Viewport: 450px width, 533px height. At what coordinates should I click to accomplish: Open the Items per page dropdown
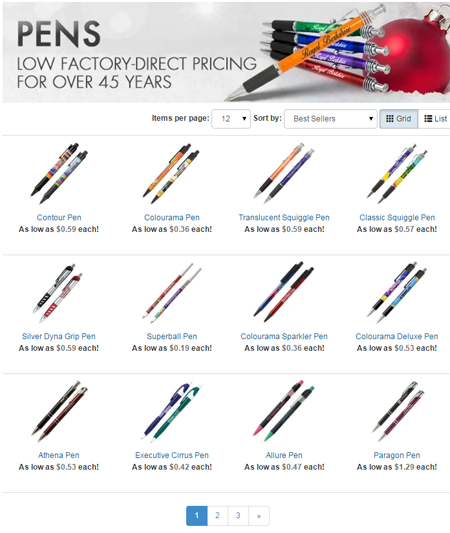(231, 119)
